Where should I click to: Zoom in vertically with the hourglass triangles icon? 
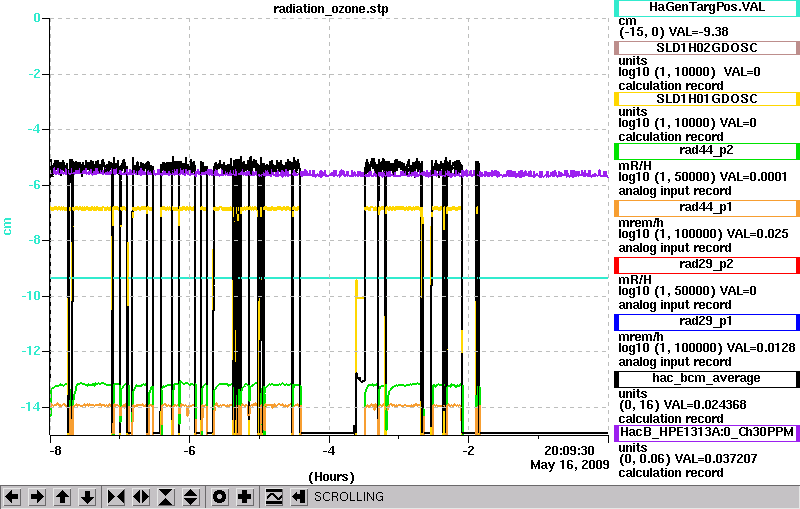click(x=166, y=497)
